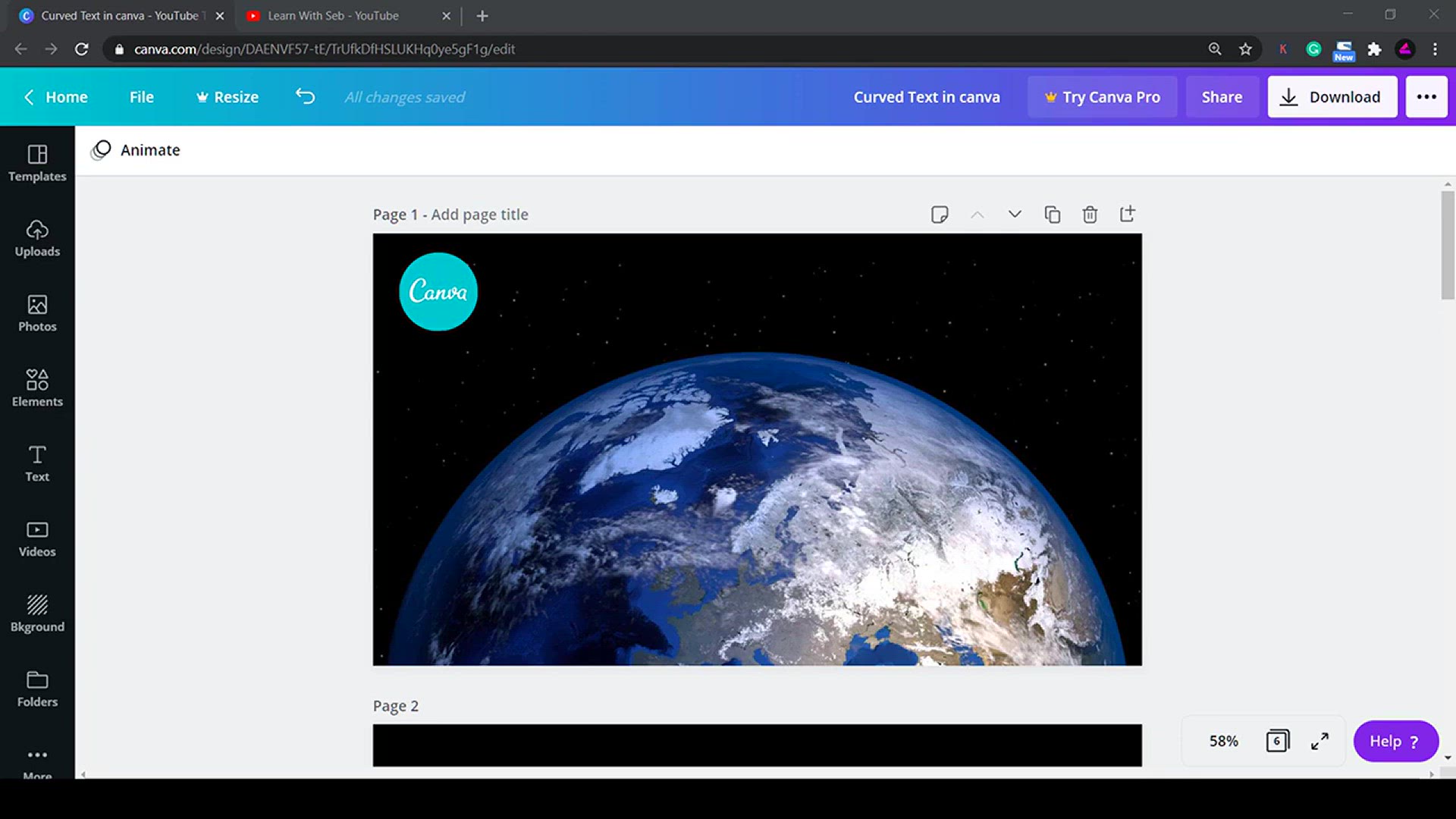
Task: Open browser zoom magnifier icon
Action: coord(1215,49)
